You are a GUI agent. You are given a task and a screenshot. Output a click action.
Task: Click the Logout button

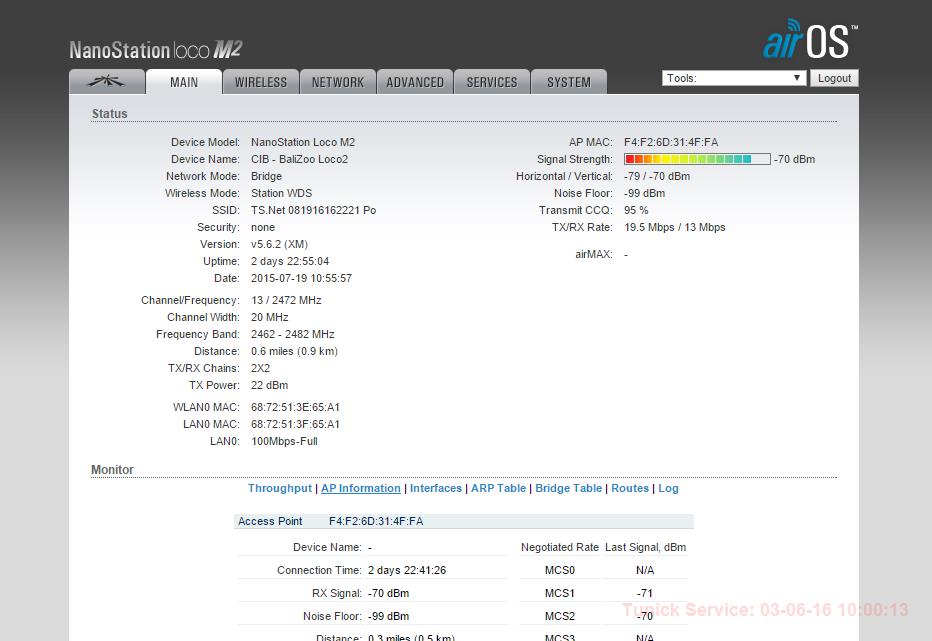[835, 78]
